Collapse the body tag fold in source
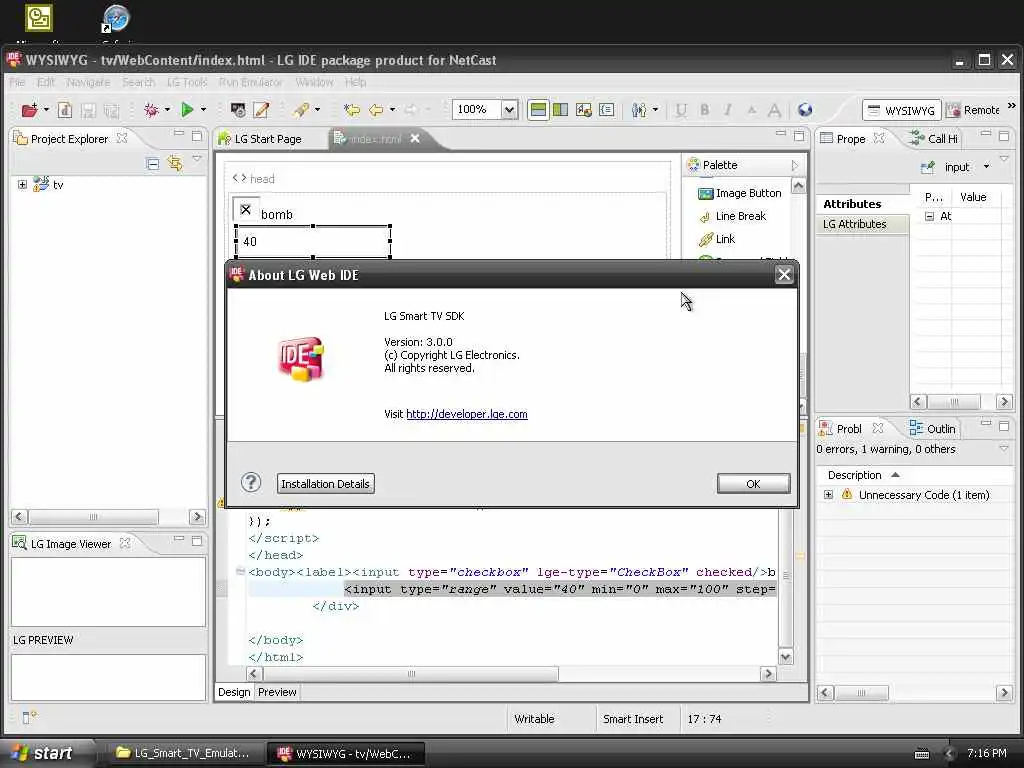1024x768 pixels. [x=240, y=572]
